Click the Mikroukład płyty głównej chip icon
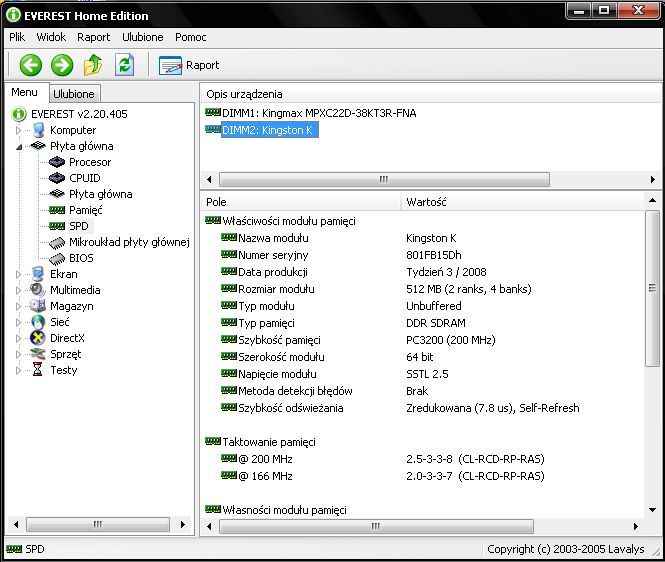665x562 pixels. point(57,243)
